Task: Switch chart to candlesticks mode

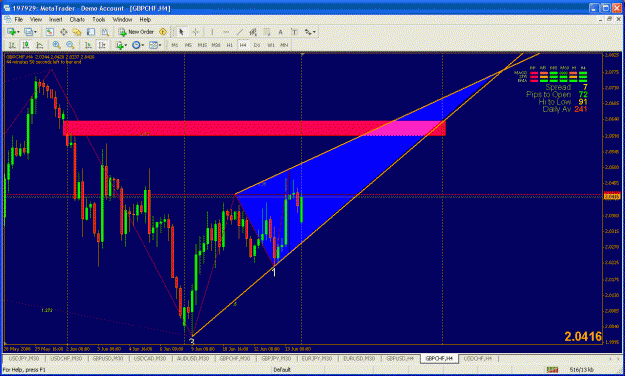Action: [x=26, y=45]
